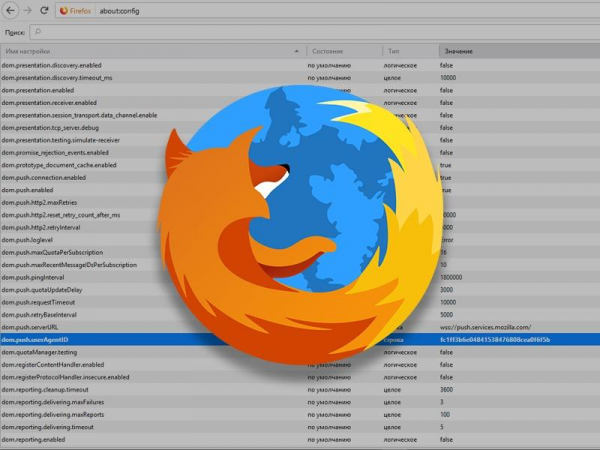
Task: Select dom.reporting.delivering.maxReports row
Action: click(300, 414)
